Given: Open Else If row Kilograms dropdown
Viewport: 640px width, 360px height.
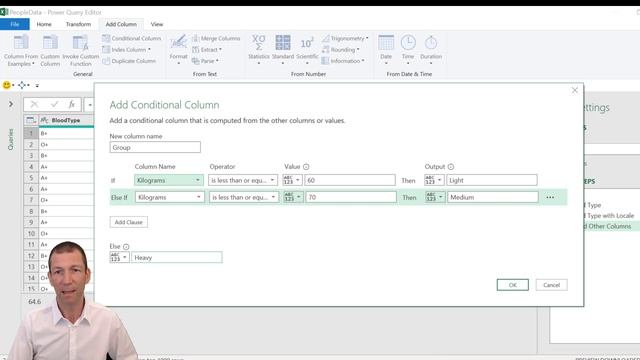Looking at the screenshot, I should 170,197.
